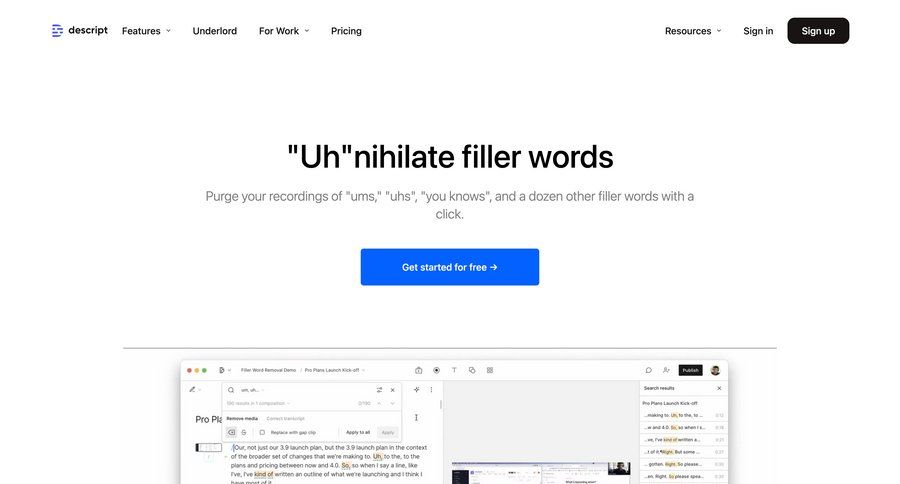900x484 pixels.
Task: Close the filler word search box
Action: [x=393, y=390]
